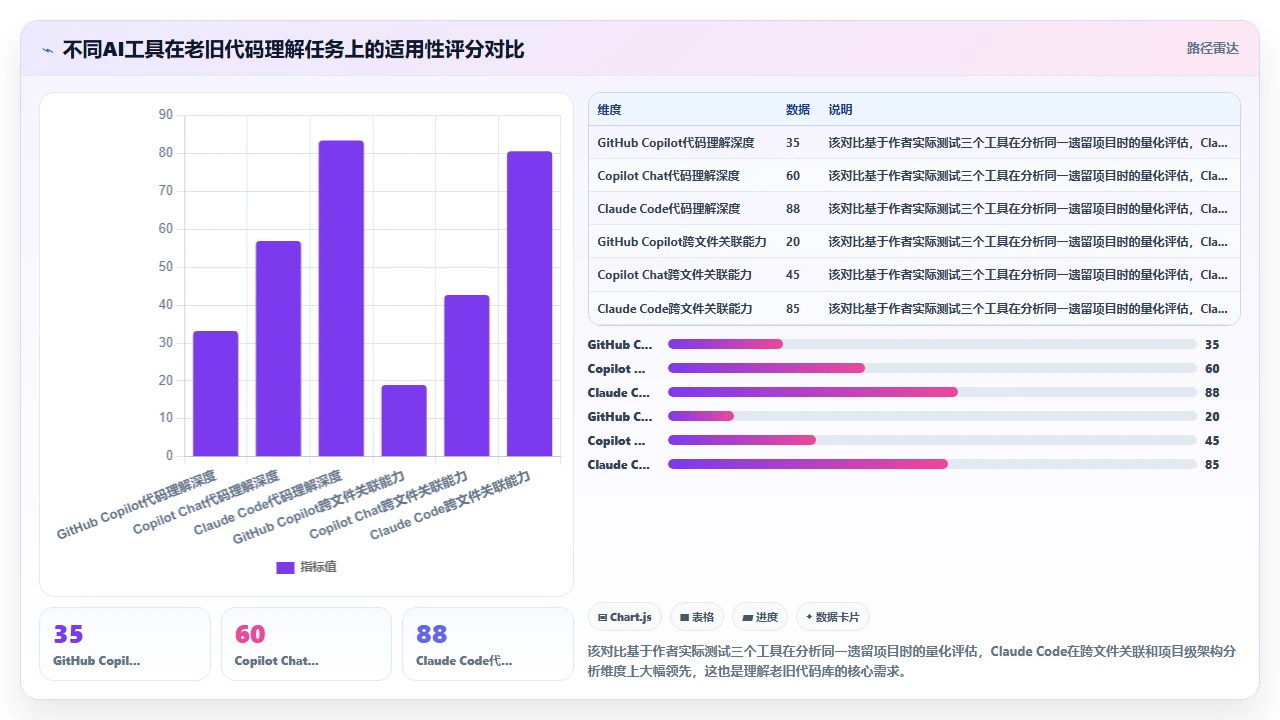1280x720 pixels.
Task: Select the 进度 tag chip
Action: 760,617
